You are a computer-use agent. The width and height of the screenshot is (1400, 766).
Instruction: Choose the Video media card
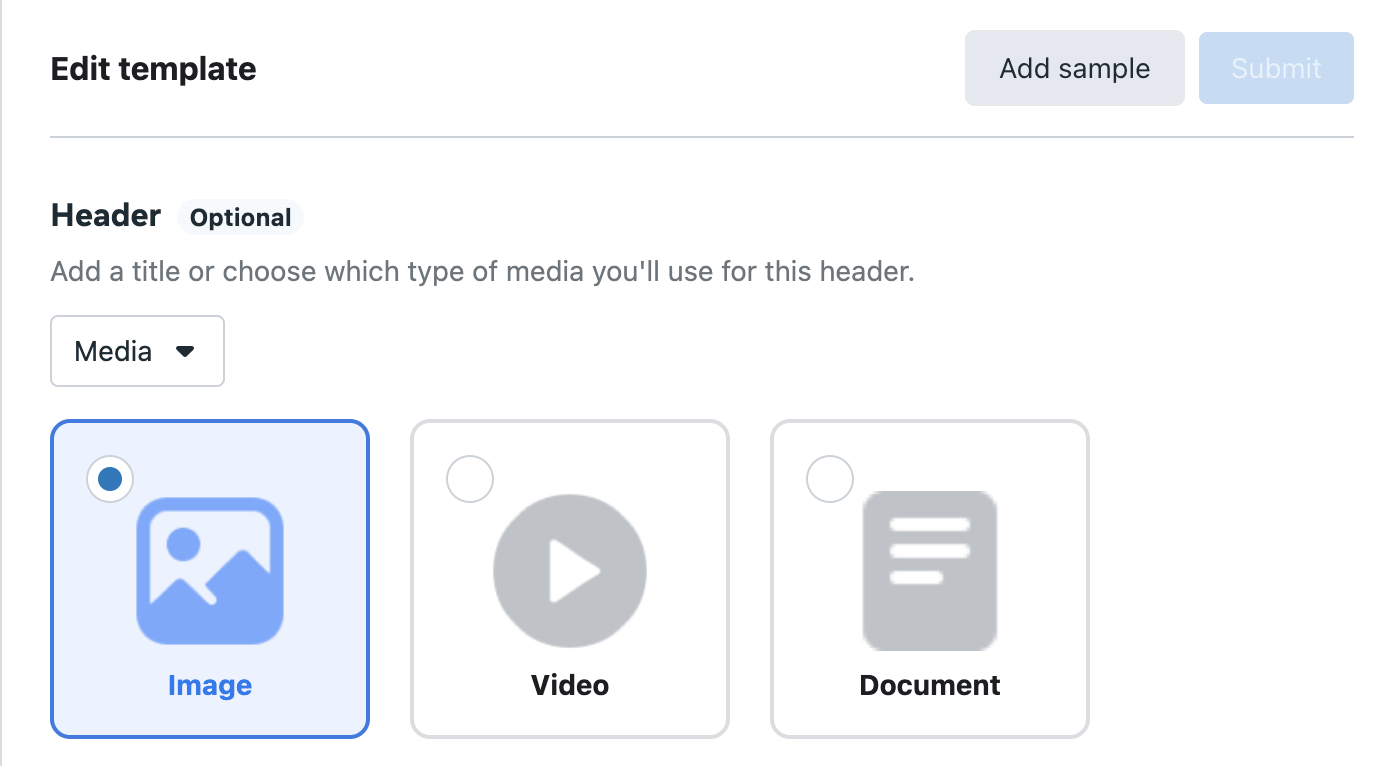570,579
